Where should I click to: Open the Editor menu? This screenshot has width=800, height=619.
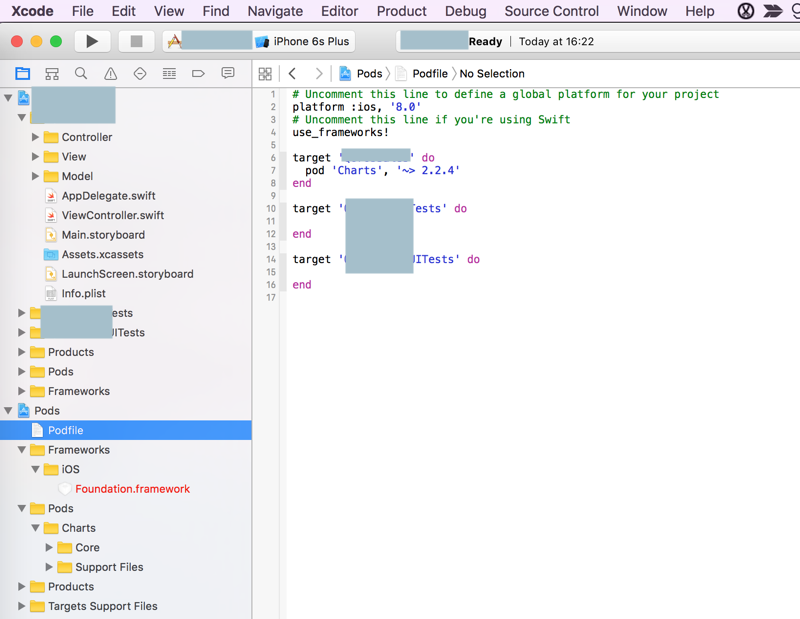tap(339, 11)
